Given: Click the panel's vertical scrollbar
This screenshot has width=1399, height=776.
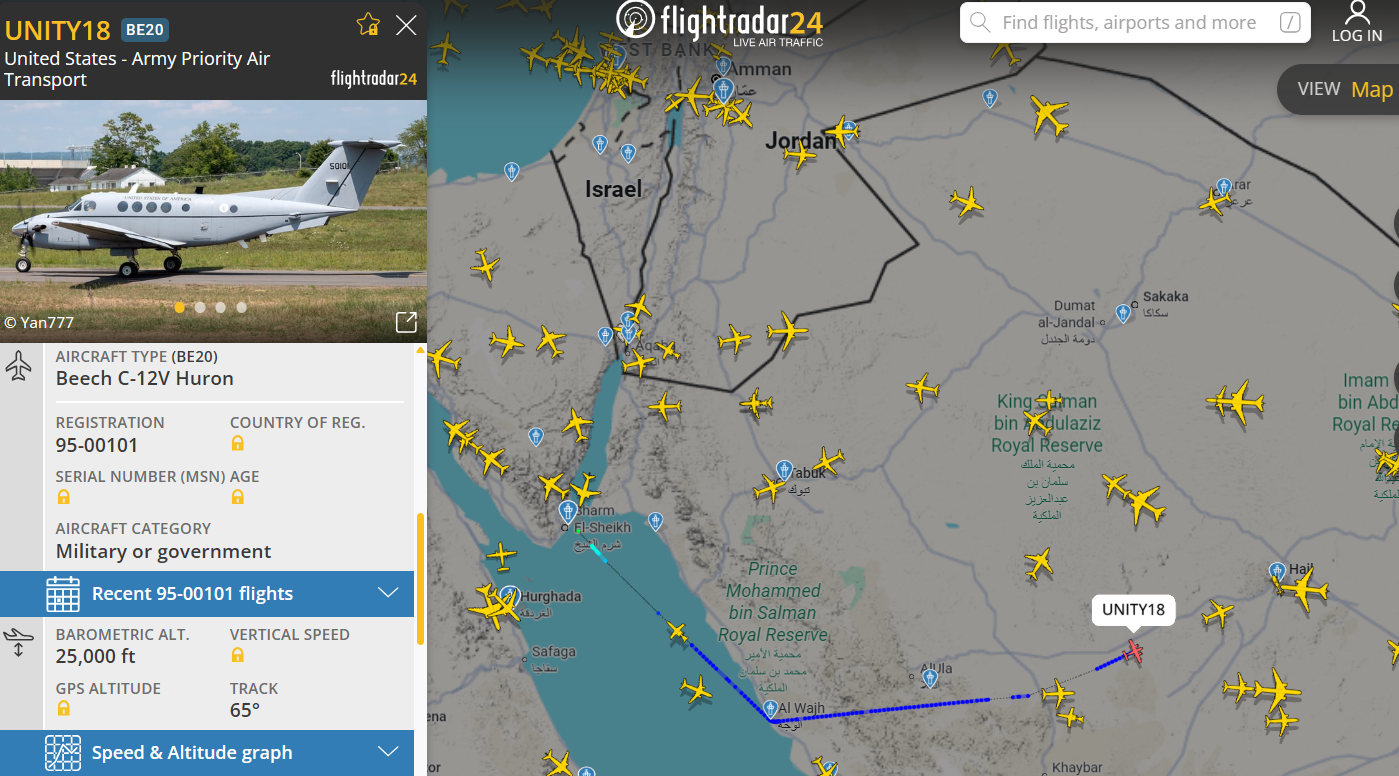Looking at the screenshot, I should point(420,578).
